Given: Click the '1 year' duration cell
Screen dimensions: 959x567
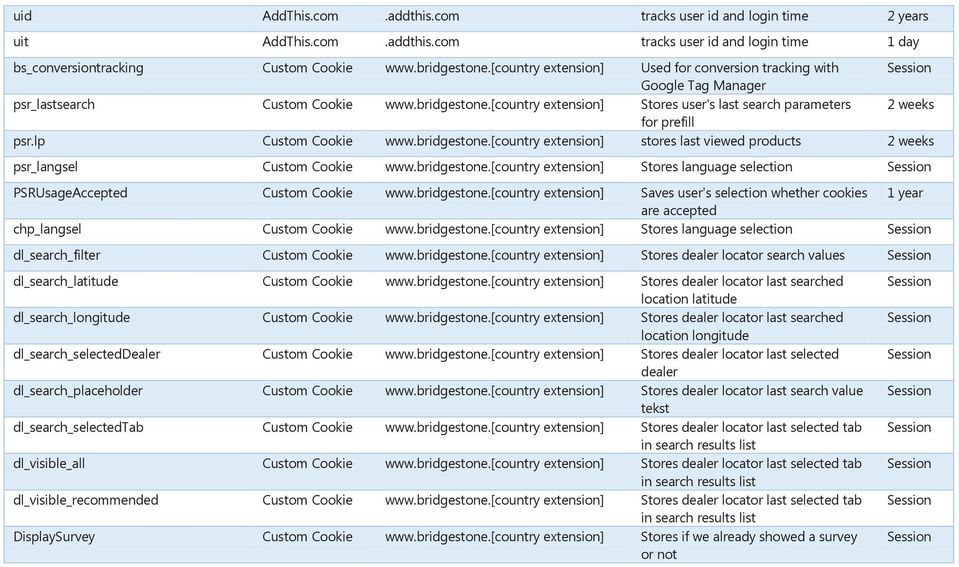Looking at the screenshot, I should [x=905, y=193].
